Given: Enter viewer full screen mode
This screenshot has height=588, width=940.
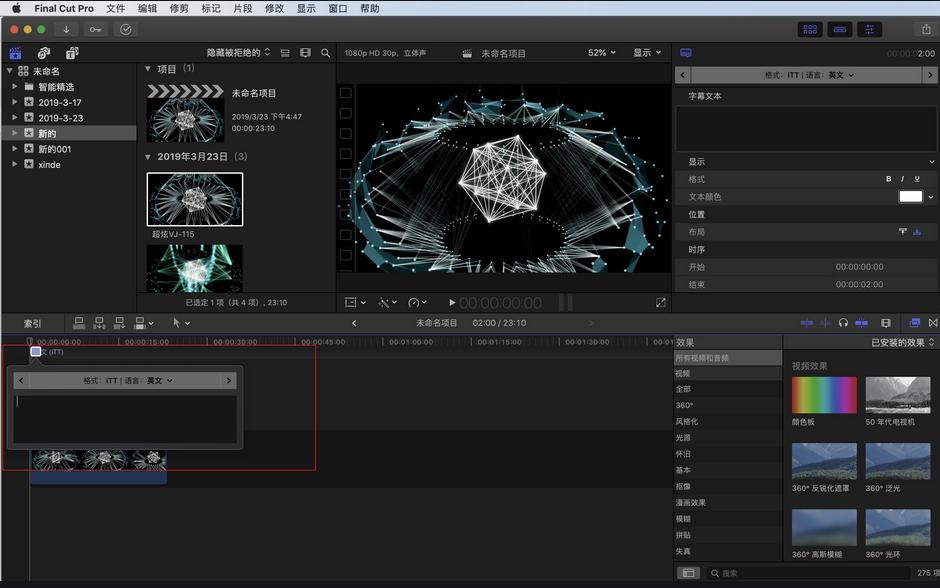Looking at the screenshot, I should pyautogui.click(x=661, y=302).
